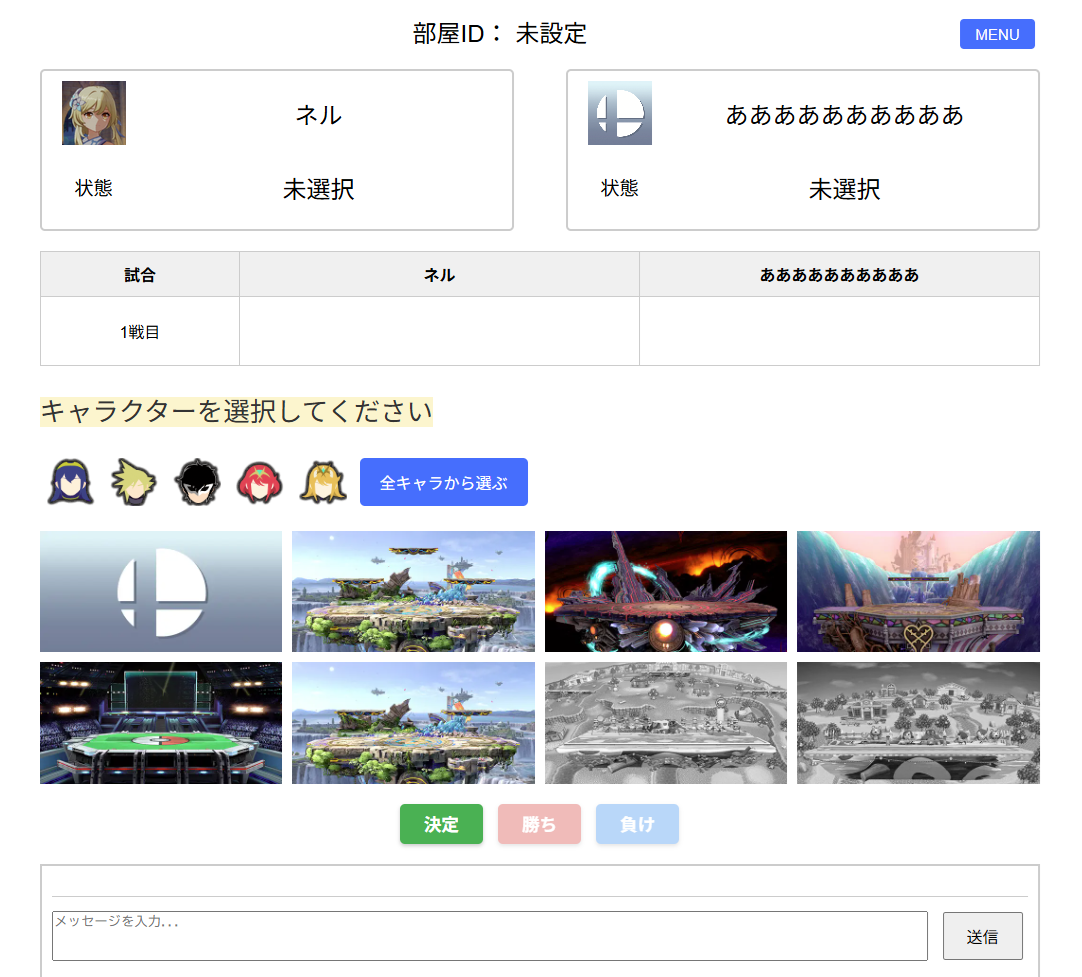
Task: Click the 状態 label in ネル's card
Action: pos(94,188)
